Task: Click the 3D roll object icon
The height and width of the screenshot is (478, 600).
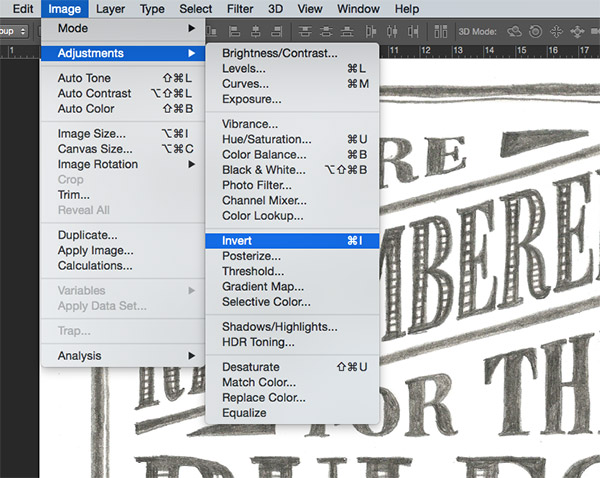Action: point(537,31)
